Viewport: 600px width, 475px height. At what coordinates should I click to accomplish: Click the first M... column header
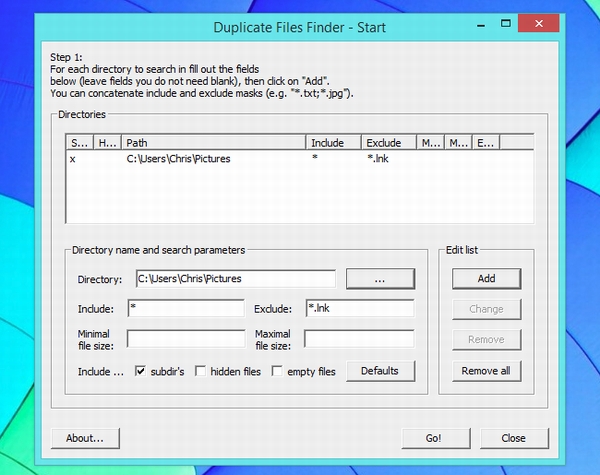(430, 143)
